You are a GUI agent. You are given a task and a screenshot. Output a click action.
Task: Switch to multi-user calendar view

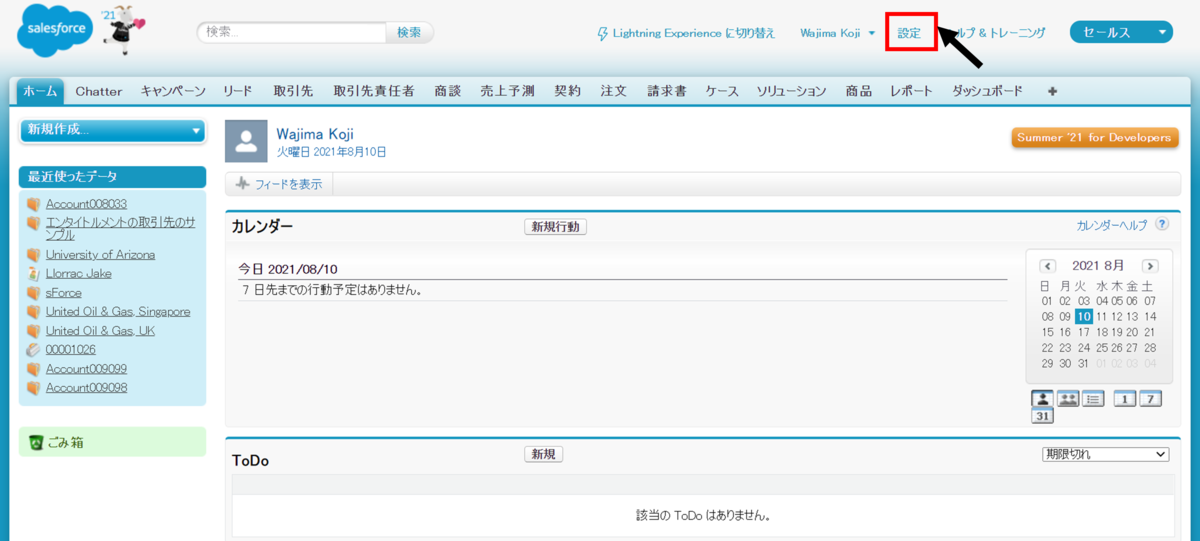[x=1068, y=399]
